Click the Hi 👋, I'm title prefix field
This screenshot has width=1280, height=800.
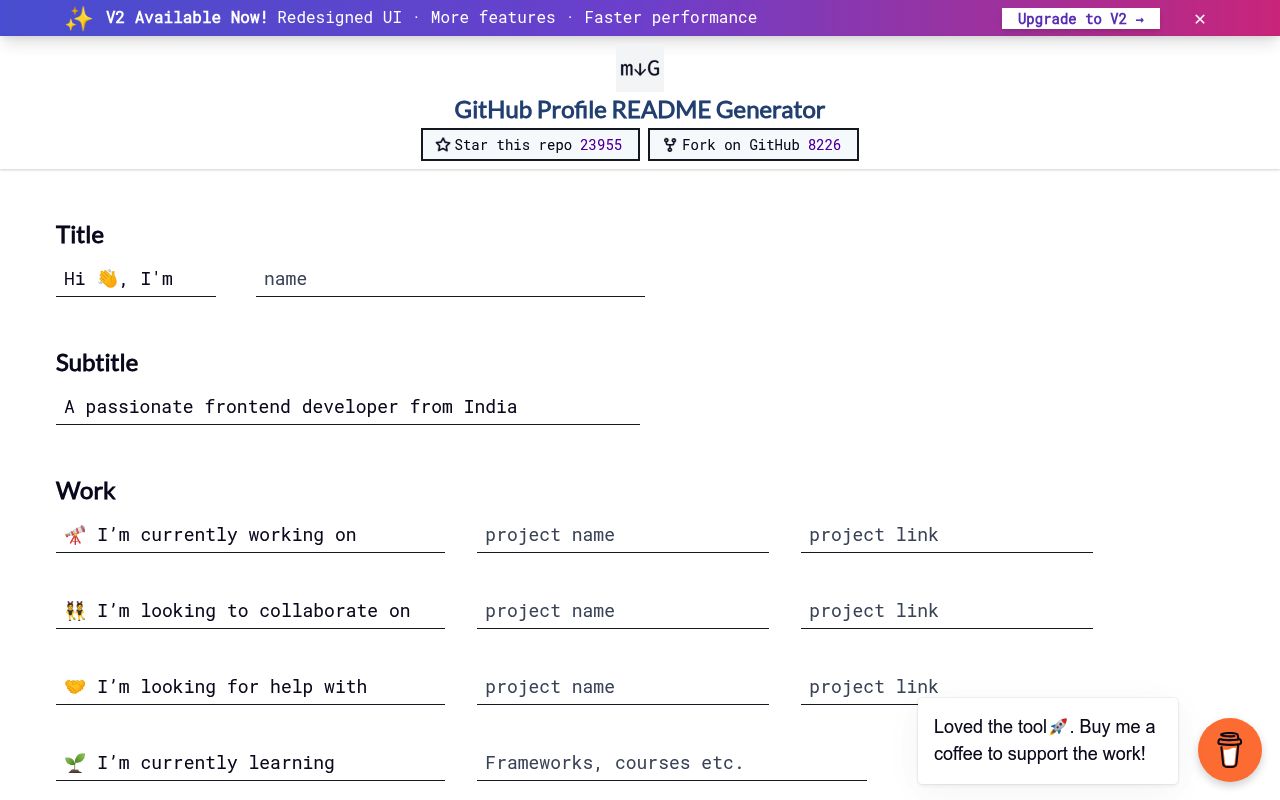pos(136,279)
